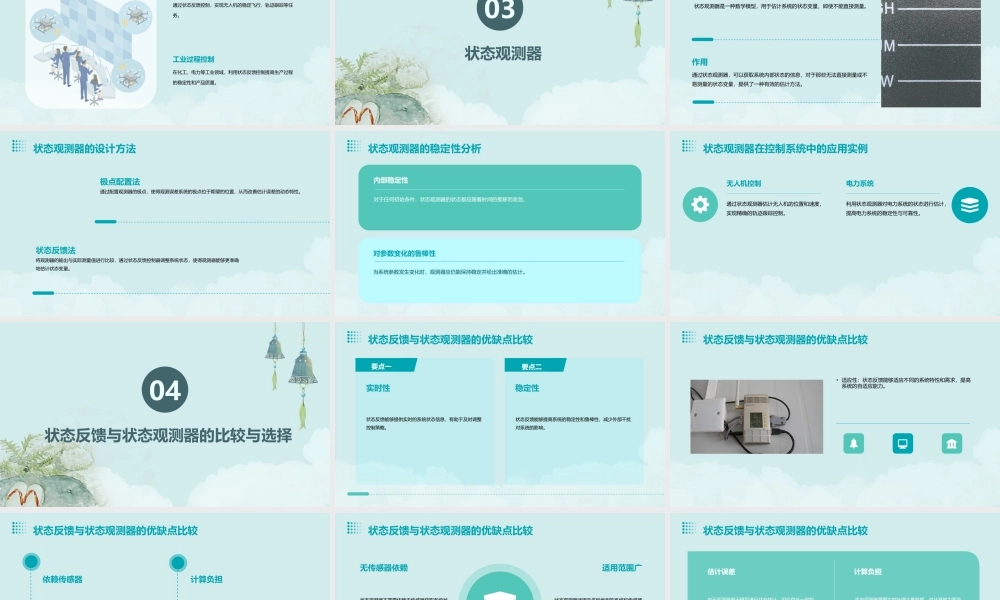Click the 作用 heading

coord(700,62)
